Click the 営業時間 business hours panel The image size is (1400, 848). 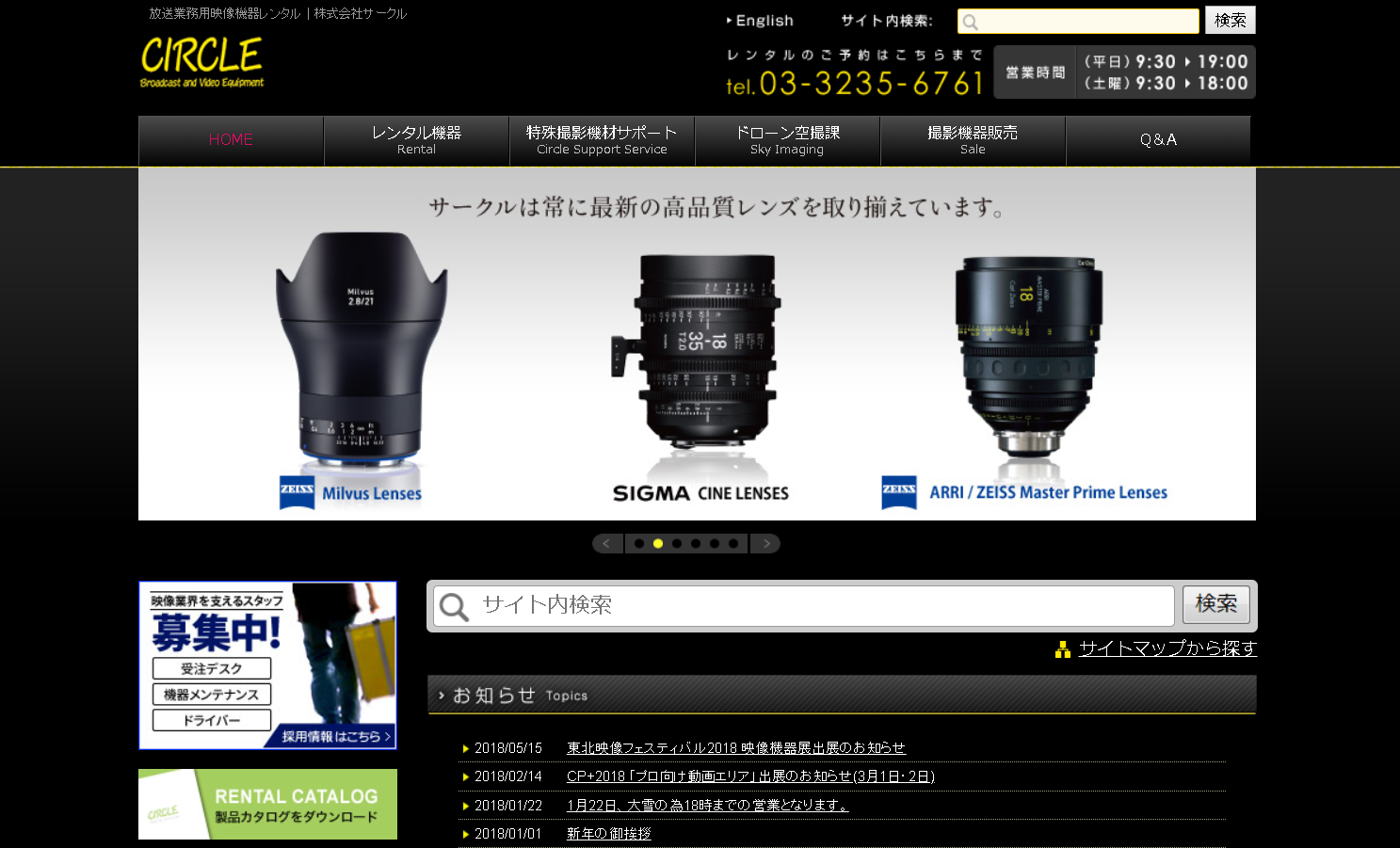coord(1124,72)
